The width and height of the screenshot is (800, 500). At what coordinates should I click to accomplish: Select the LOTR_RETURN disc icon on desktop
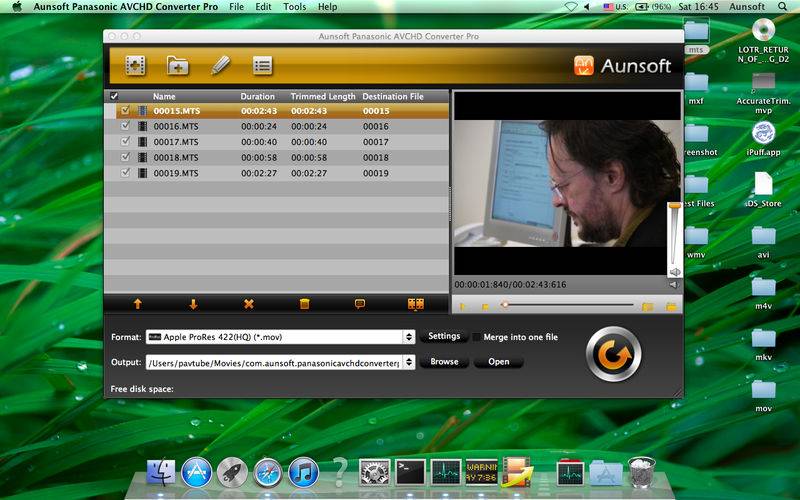click(x=763, y=40)
